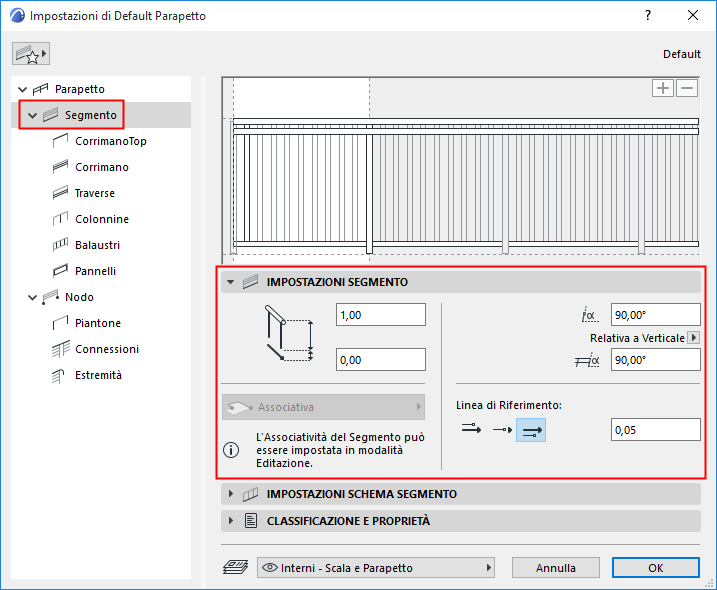The height and width of the screenshot is (590, 717).
Task: Click the railing preview image
Action: pyautogui.click(x=461, y=170)
